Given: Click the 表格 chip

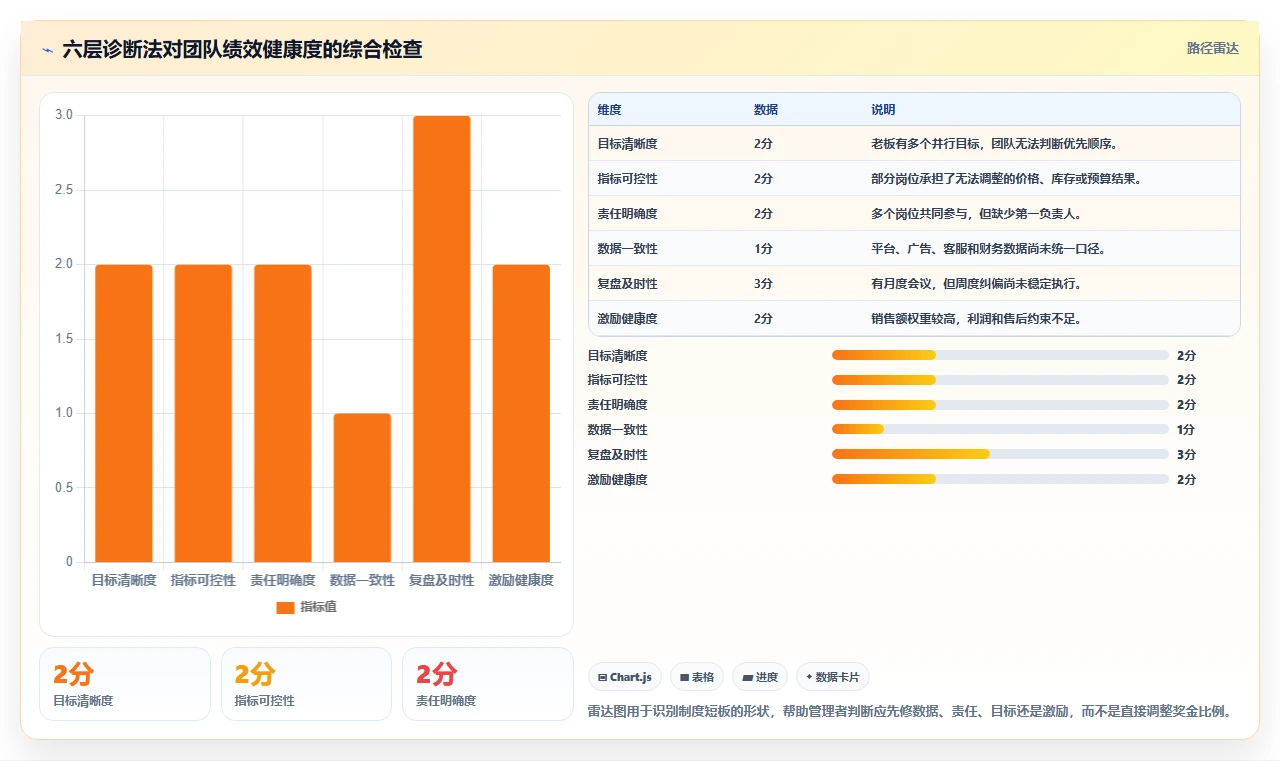Looking at the screenshot, I should point(697,677).
